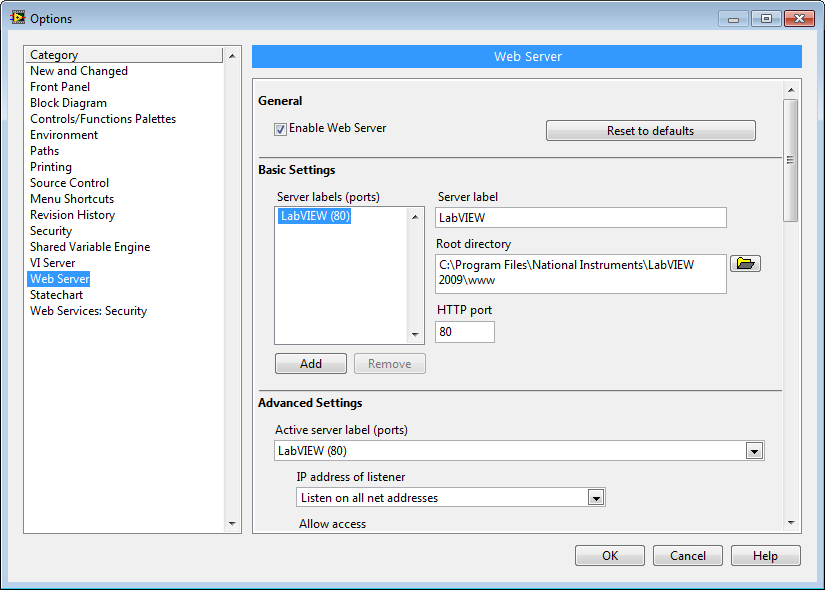Select Environment category

pos(64,135)
